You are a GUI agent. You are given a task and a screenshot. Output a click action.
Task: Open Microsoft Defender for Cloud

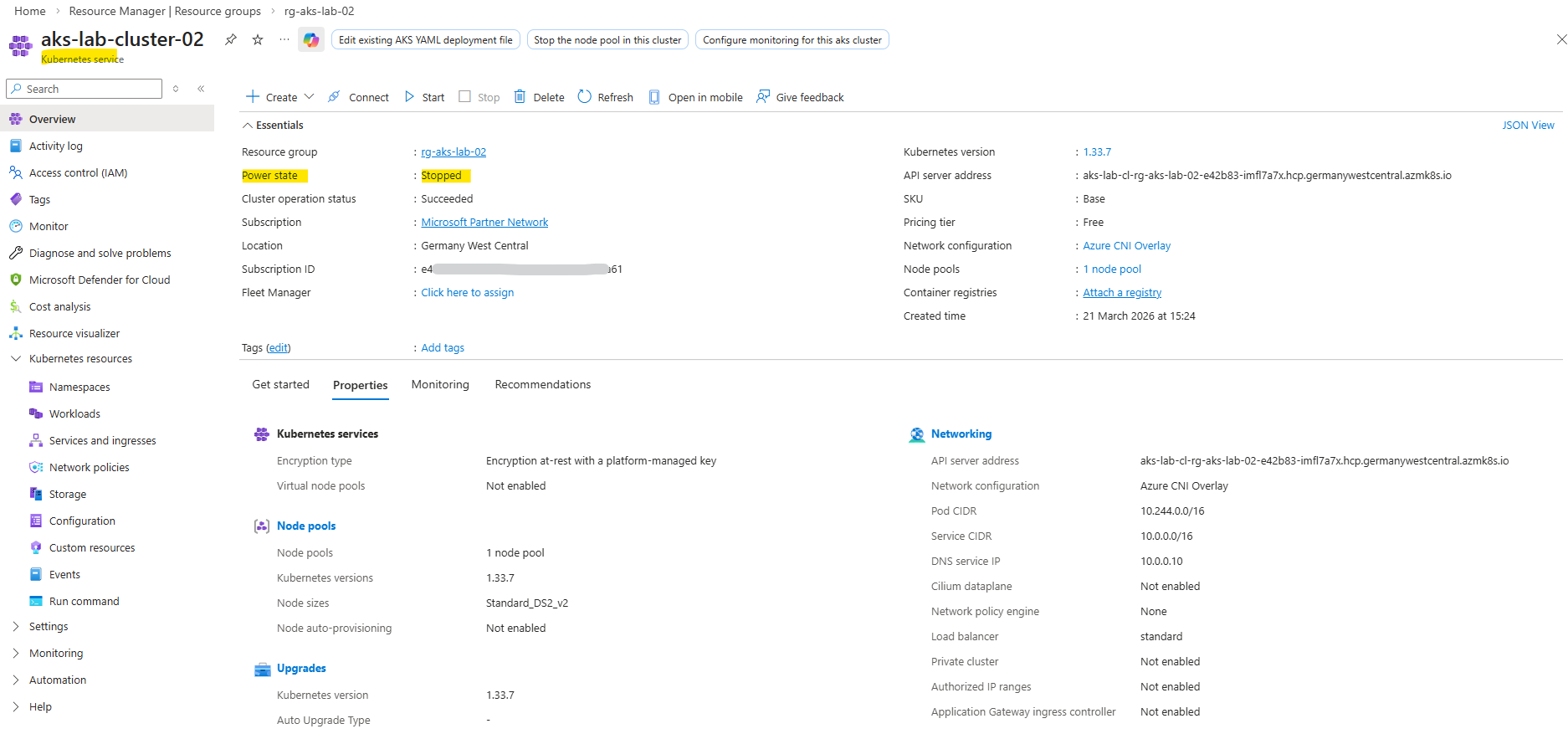[x=99, y=280]
